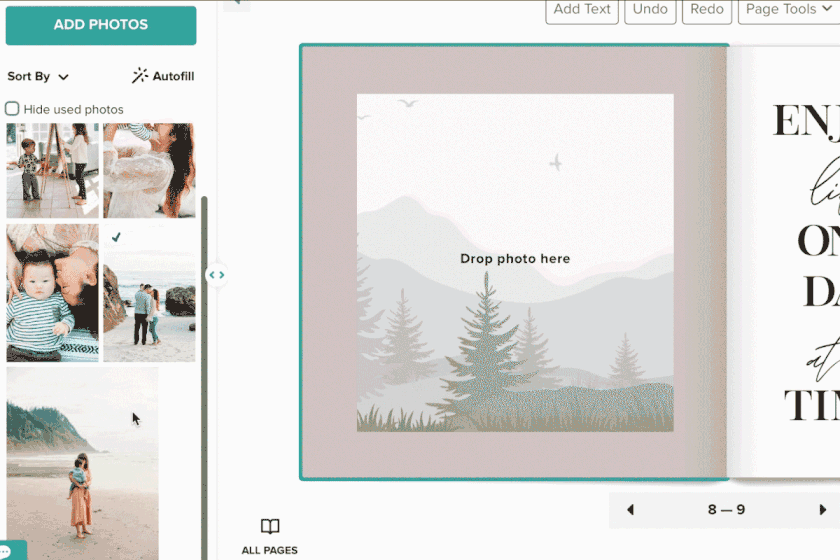Click the panel collapse handle with arrows

coord(216,275)
